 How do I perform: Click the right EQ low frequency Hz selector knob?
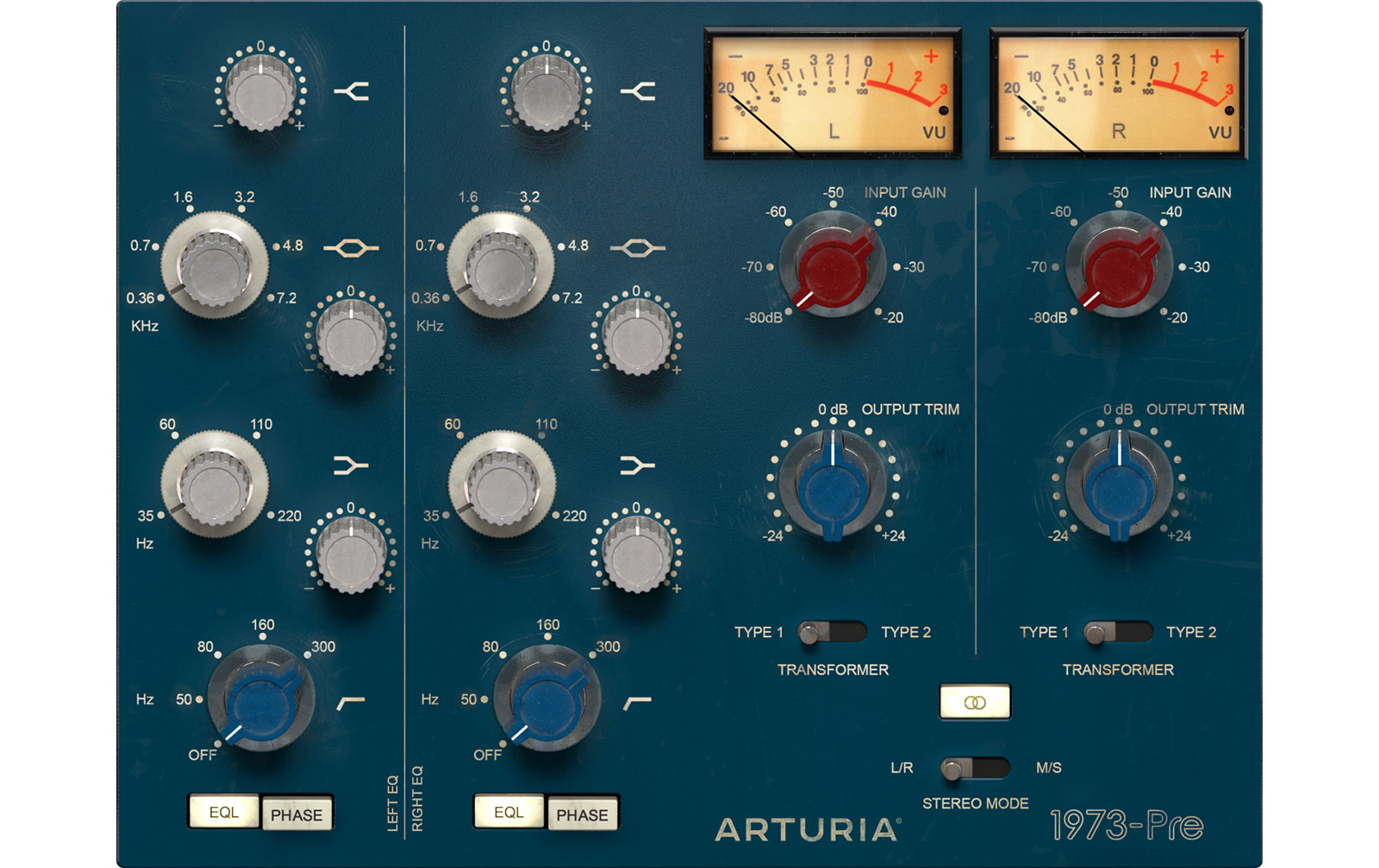pos(500,484)
